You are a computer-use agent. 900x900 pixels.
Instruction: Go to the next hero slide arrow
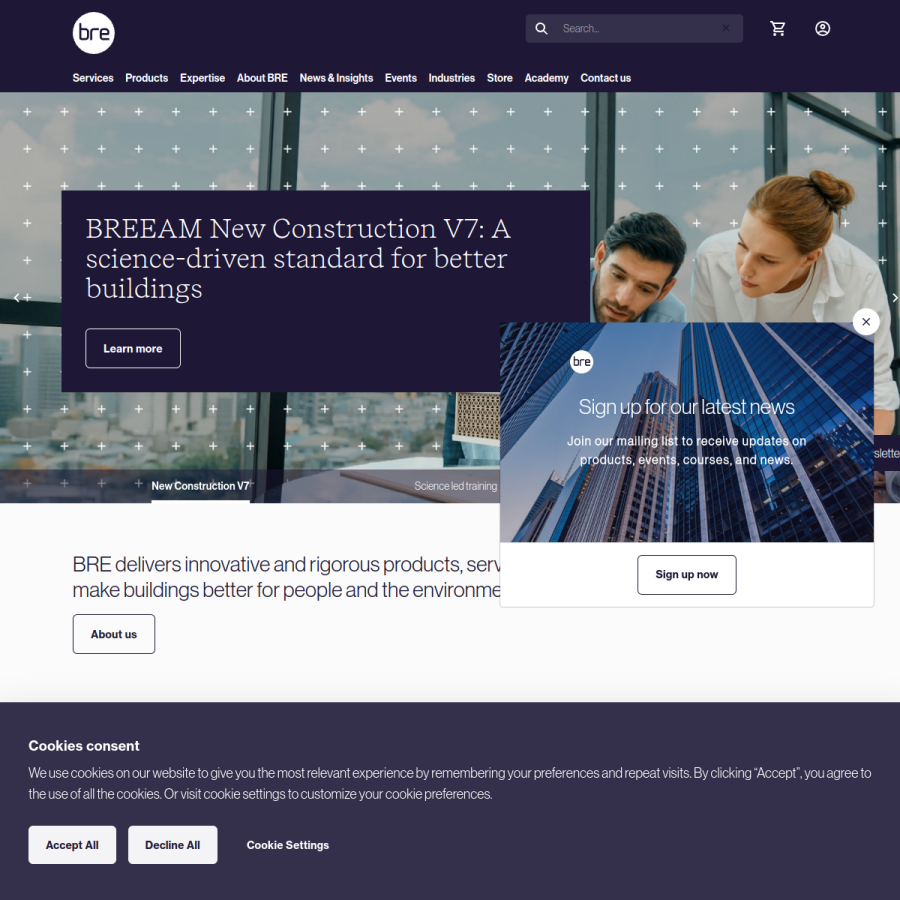coord(894,297)
